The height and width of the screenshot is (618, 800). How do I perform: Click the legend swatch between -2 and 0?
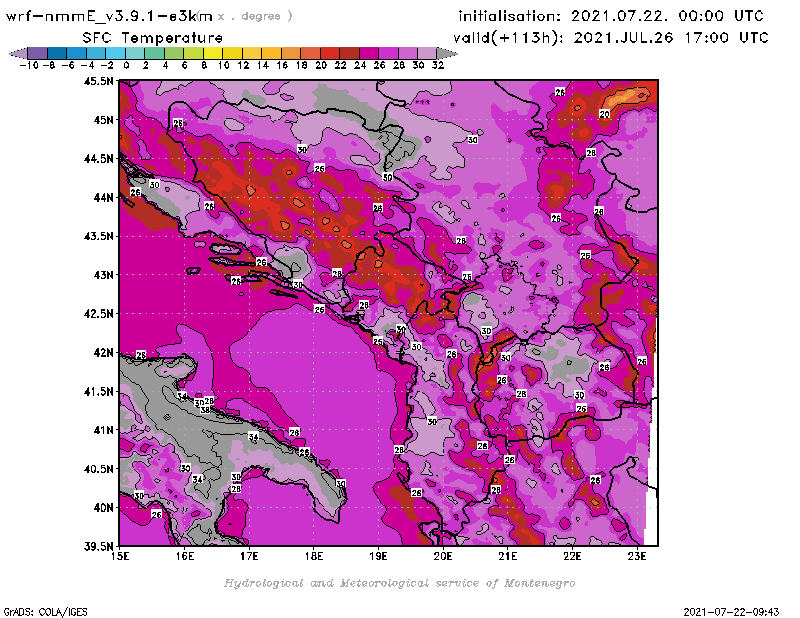tap(116, 53)
